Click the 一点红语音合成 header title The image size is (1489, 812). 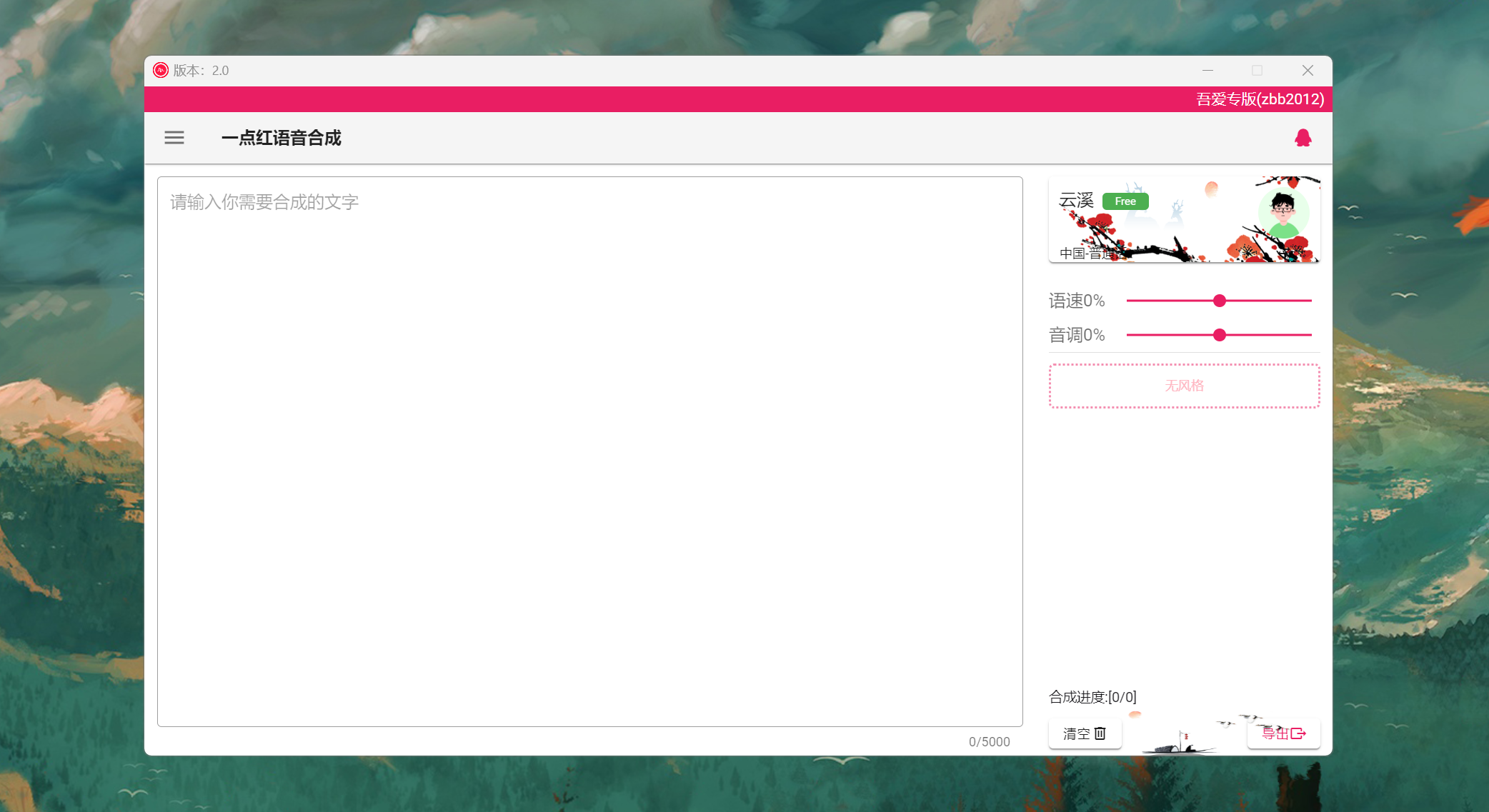tap(282, 138)
